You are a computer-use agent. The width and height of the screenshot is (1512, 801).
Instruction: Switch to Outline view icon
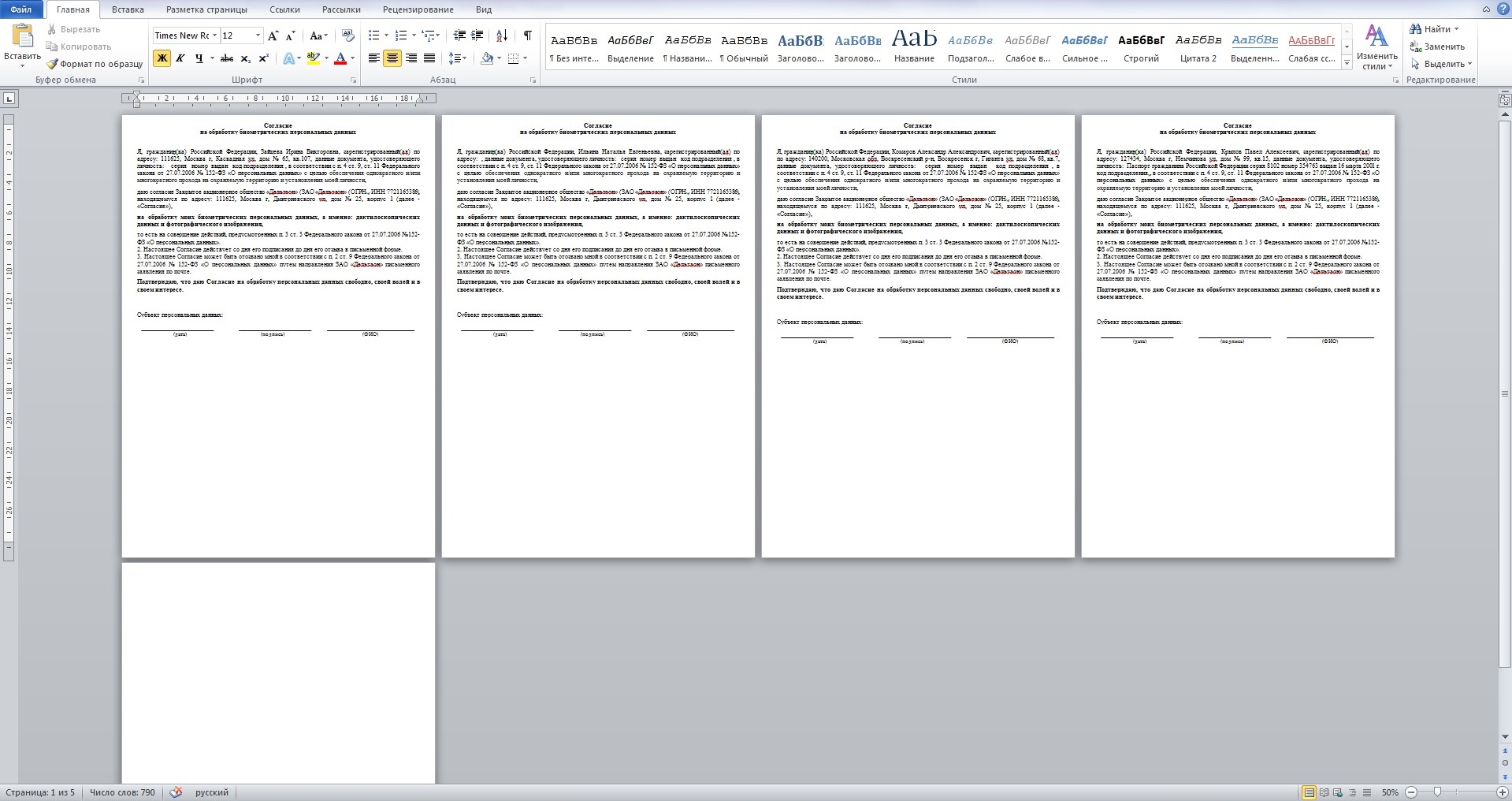(1352, 792)
